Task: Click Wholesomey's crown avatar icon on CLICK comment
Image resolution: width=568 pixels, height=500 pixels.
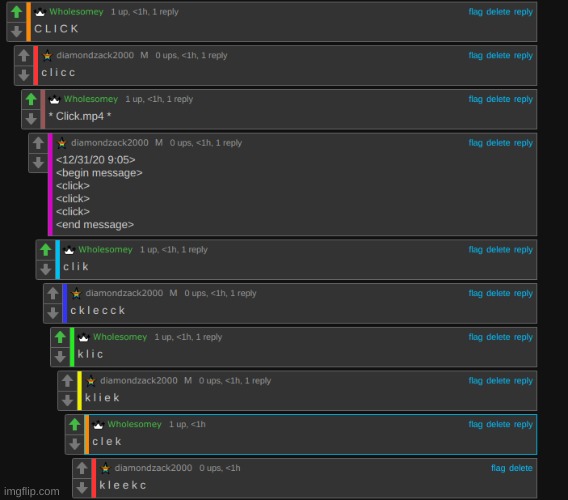Action: (x=40, y=12)
